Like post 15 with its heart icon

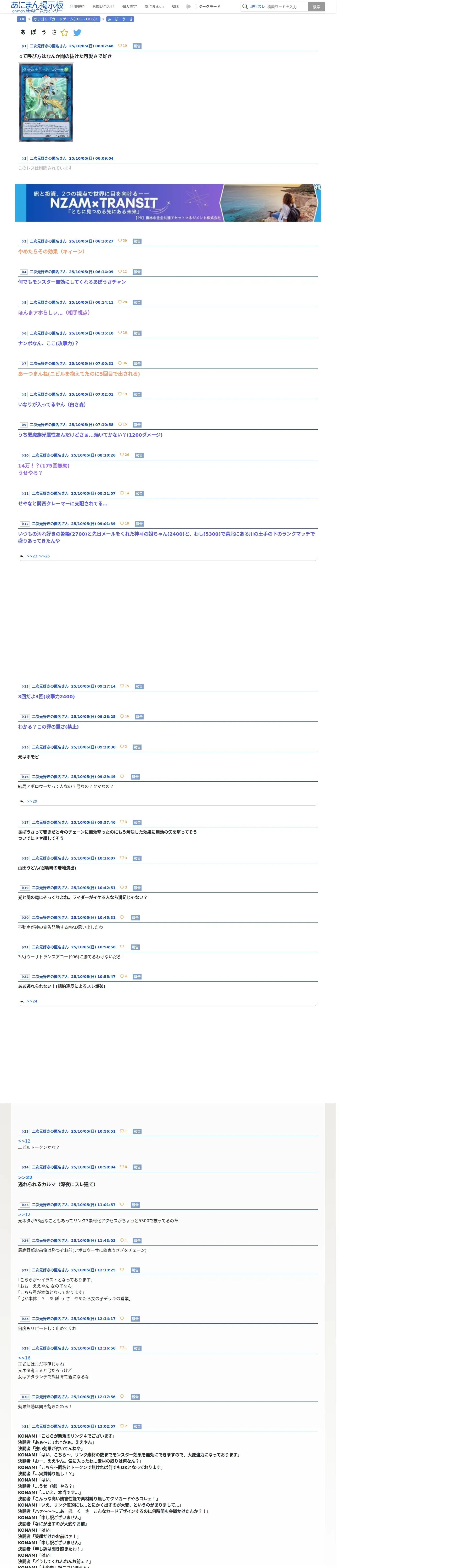(x=122, y=747)
